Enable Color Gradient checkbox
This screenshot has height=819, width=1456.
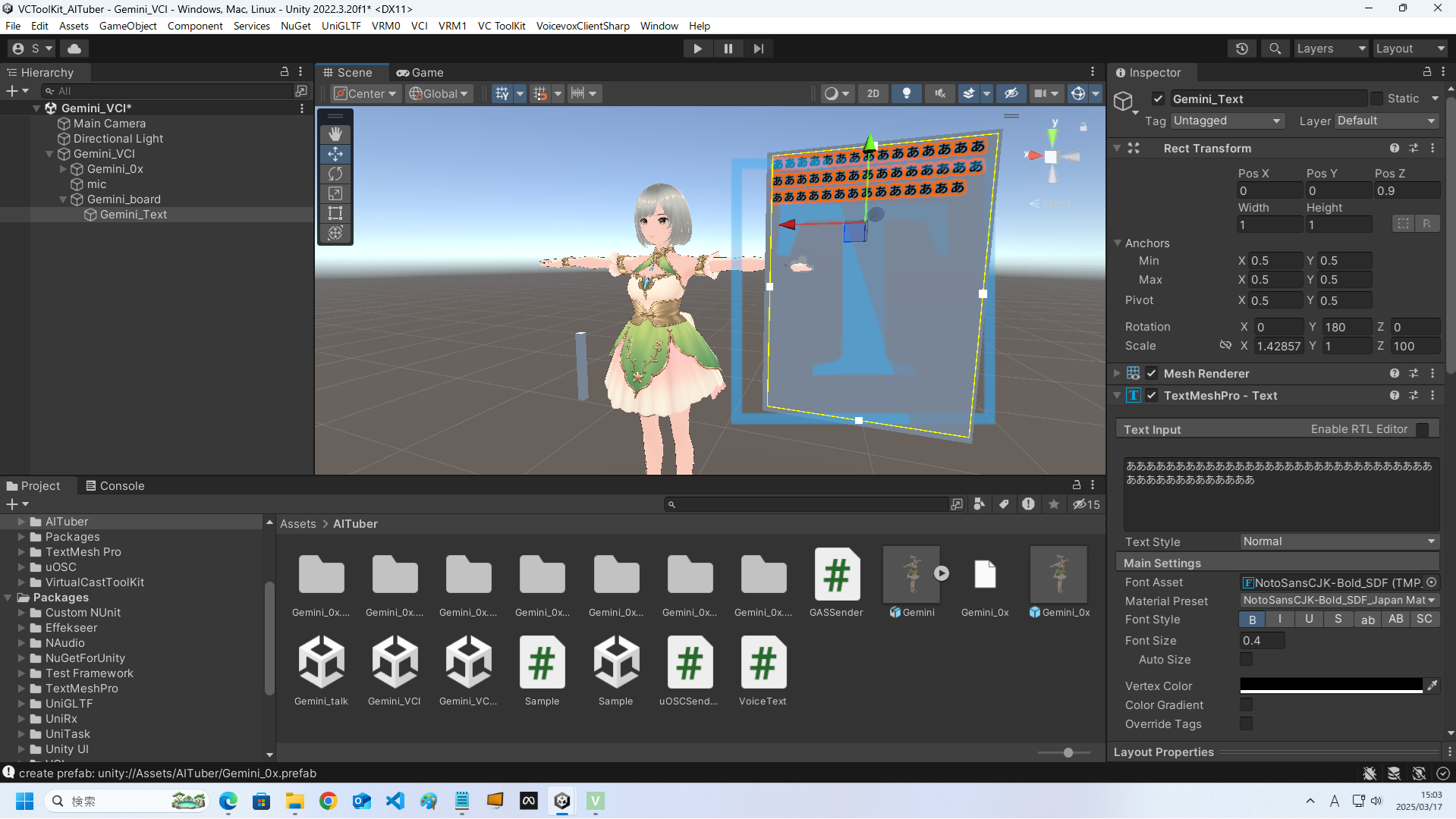point(1246,705)
